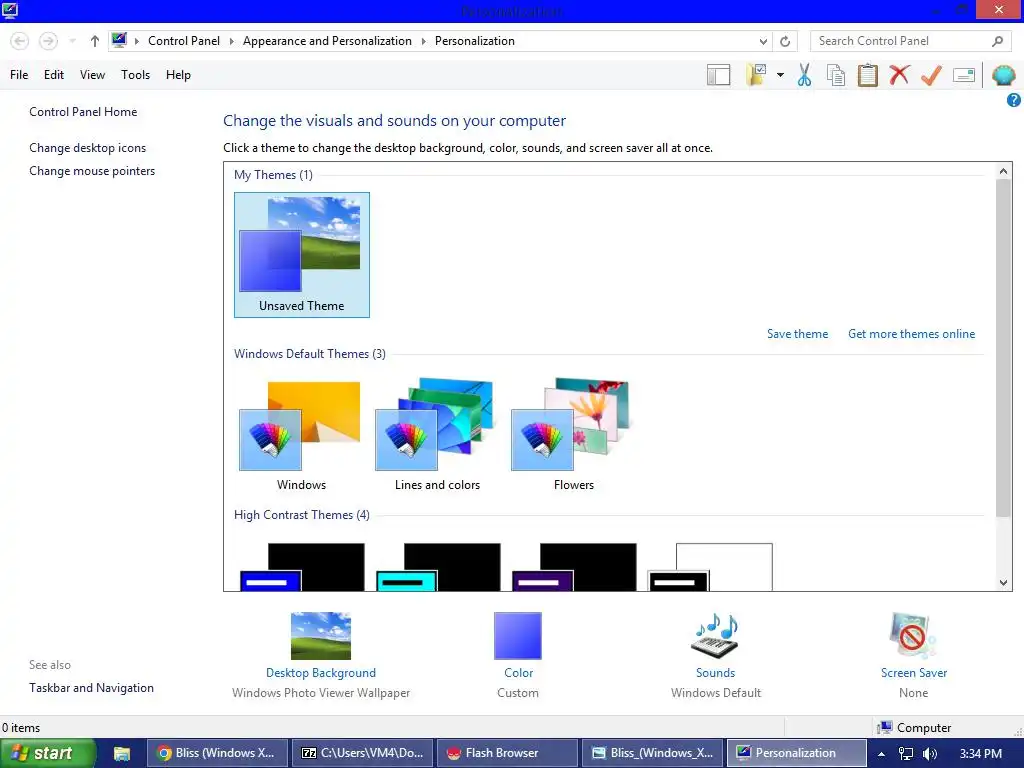1024x768 pixels.
Task: Click Get more themes online
Action: (912, 334)
